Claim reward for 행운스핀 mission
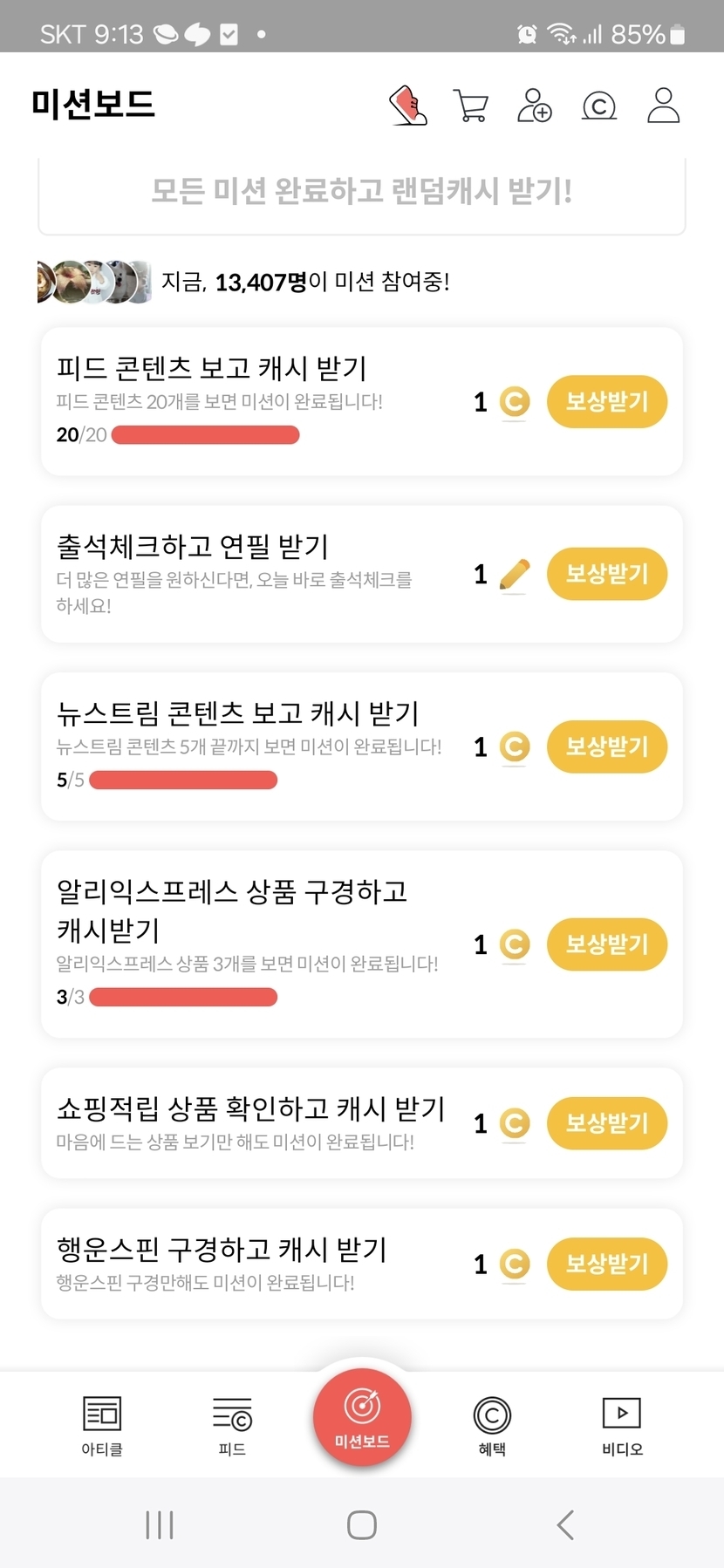 tap(607, 1264)
